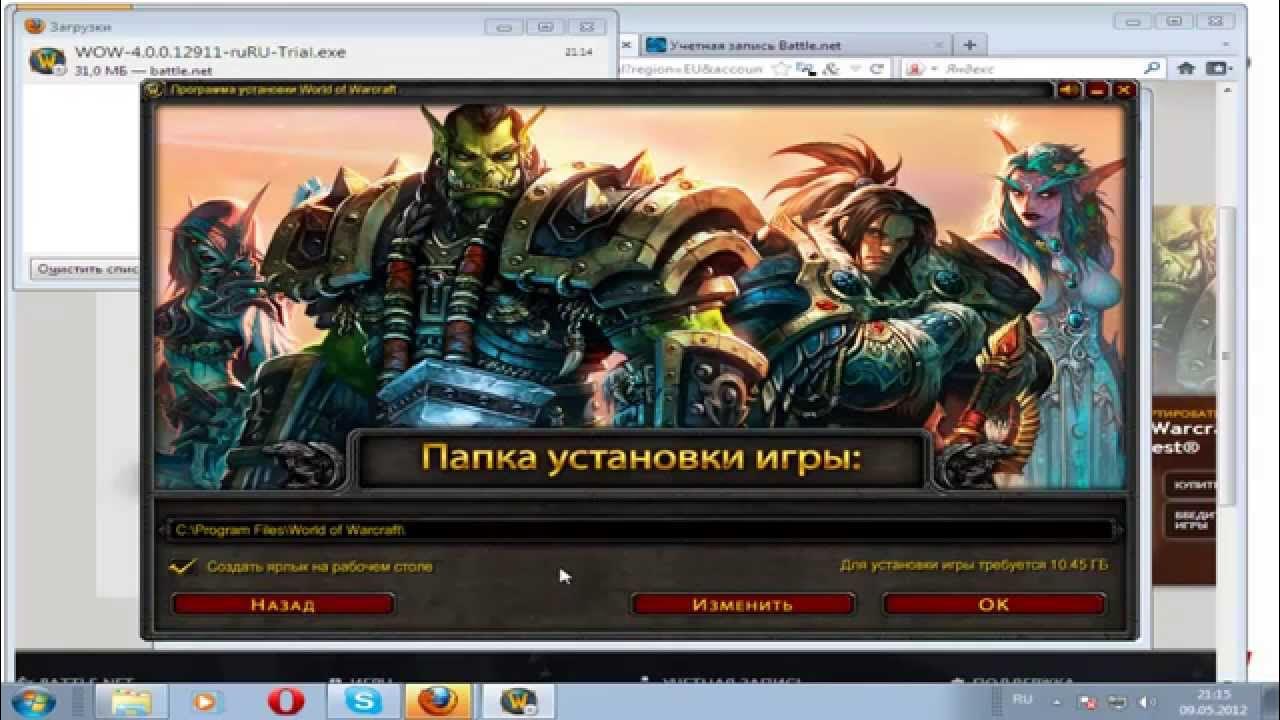
Task: Click the WoW file icon in Downloads
Action: (47, 61)
